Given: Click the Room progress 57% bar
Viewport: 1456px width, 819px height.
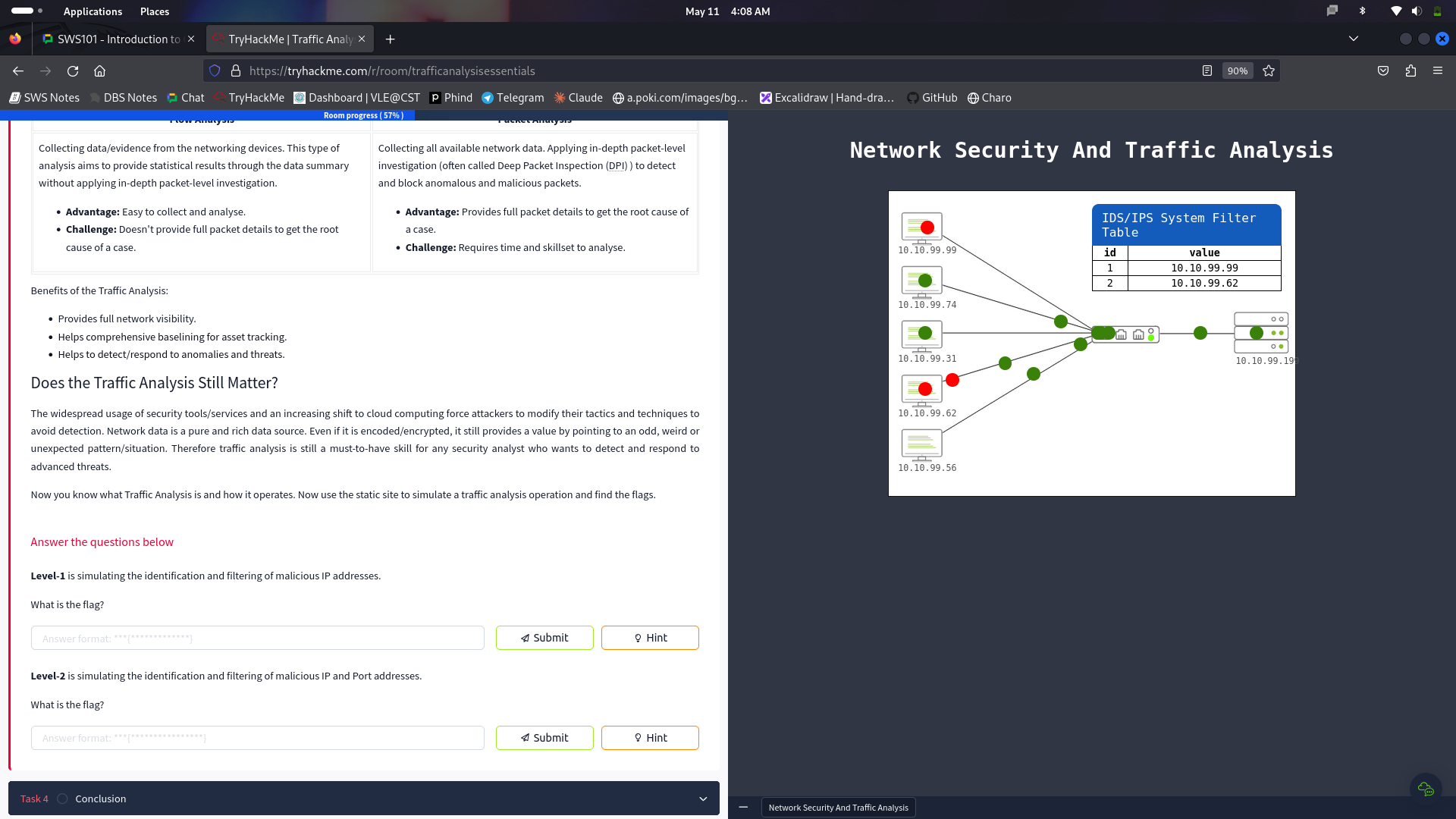Looking at the screenshot, I should 363,115.
